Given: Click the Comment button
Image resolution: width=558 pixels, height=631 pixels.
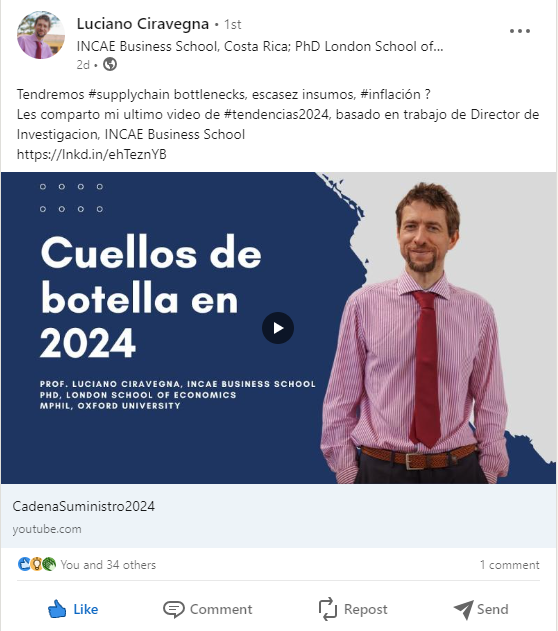Looking at the screenshot, I should click(208, 609).
